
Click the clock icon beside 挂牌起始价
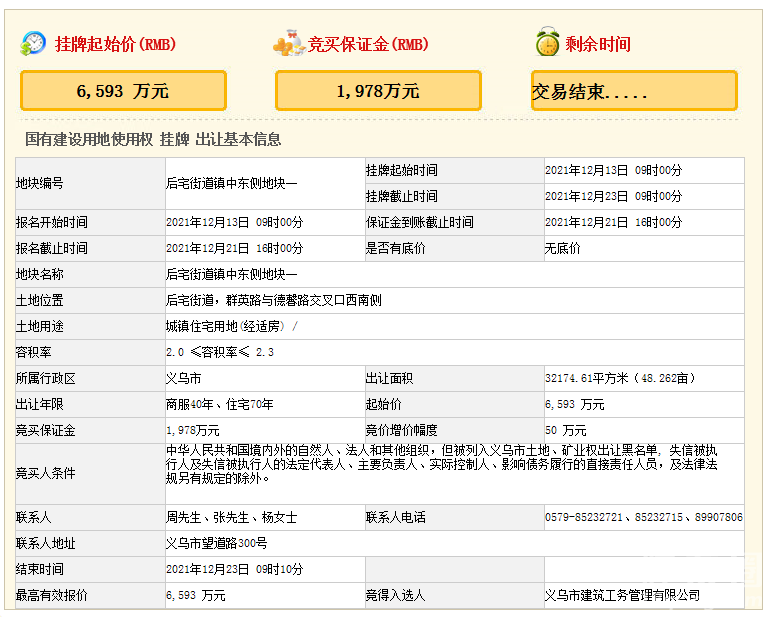click(x=34, y=44)
